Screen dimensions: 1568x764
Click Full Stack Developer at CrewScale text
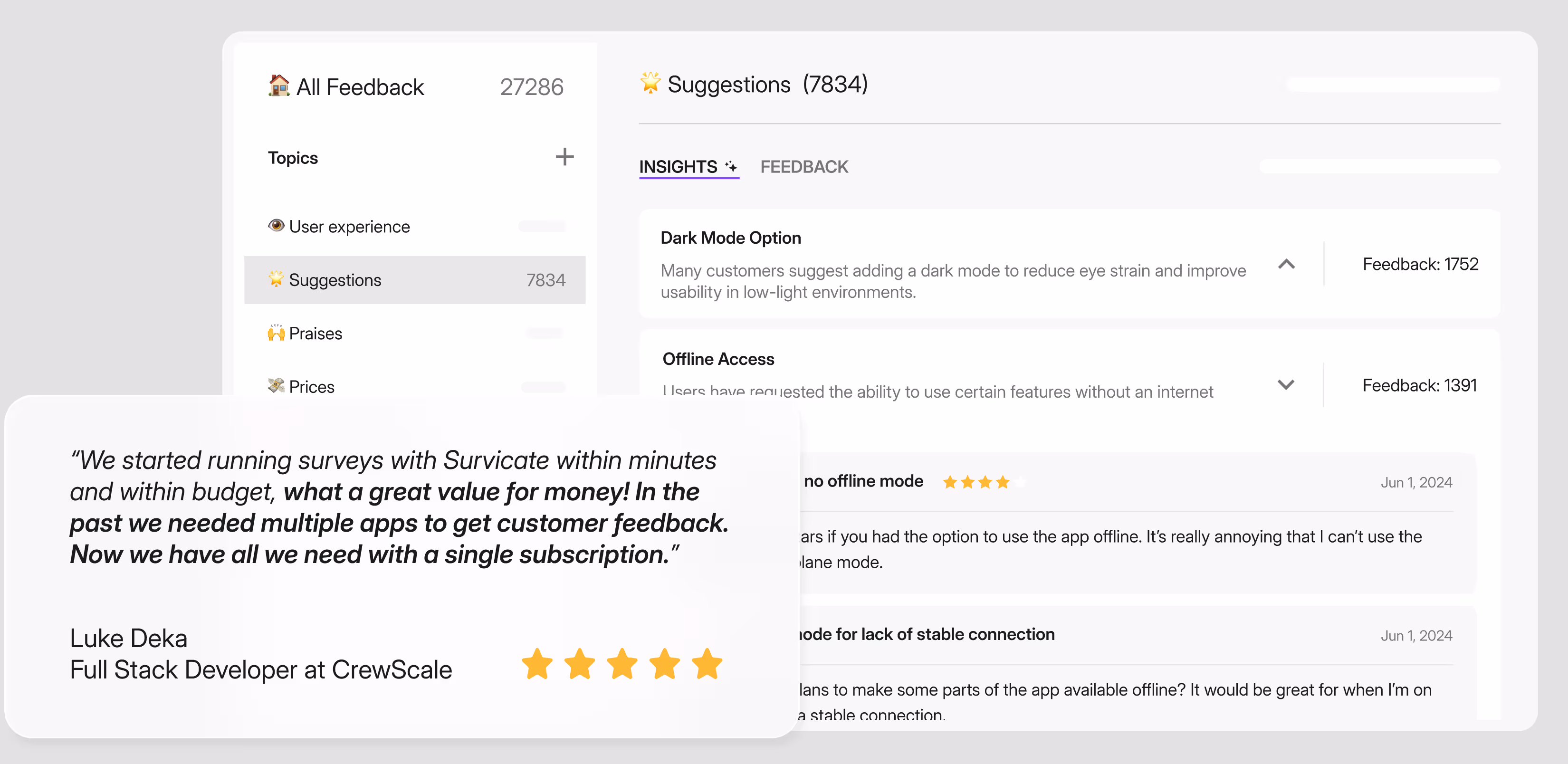[x=260, y=669]
